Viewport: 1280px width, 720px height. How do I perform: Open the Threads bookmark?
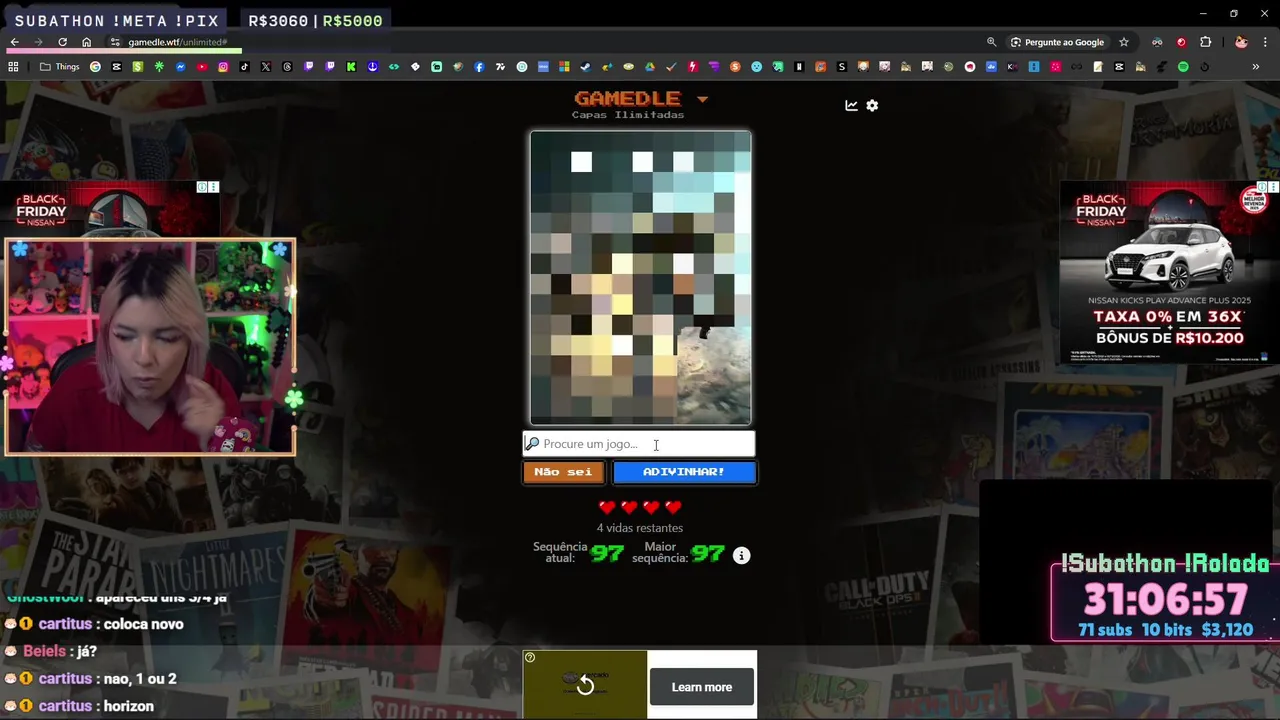click(287, 67)
